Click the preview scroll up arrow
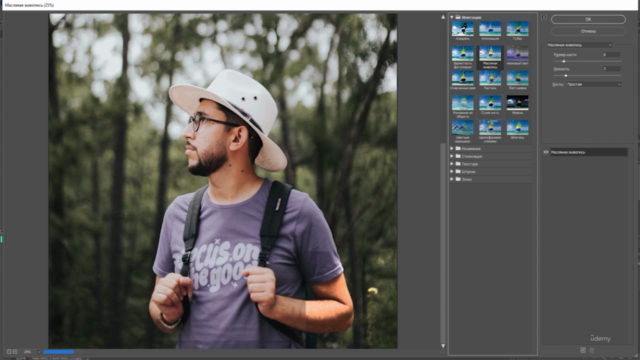 point(443,17)
